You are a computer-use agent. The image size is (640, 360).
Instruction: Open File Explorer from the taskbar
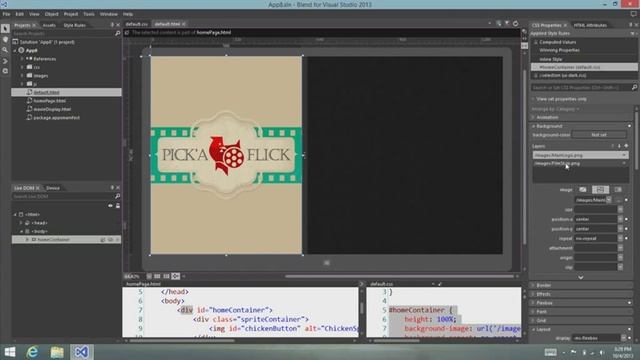point(57,352)
